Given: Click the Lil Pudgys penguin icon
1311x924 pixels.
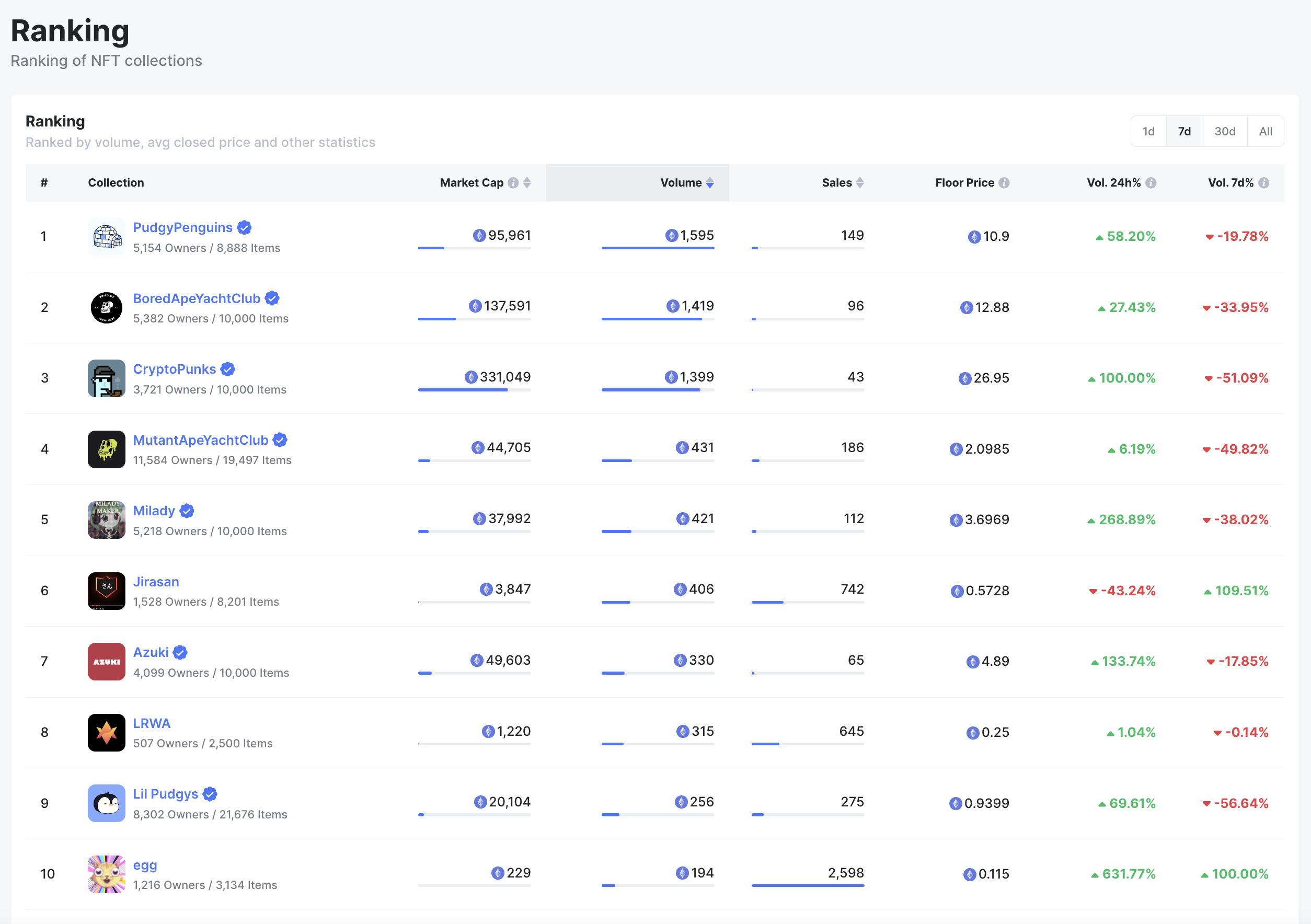Looking at the screenshot, I should pos(106,803).
